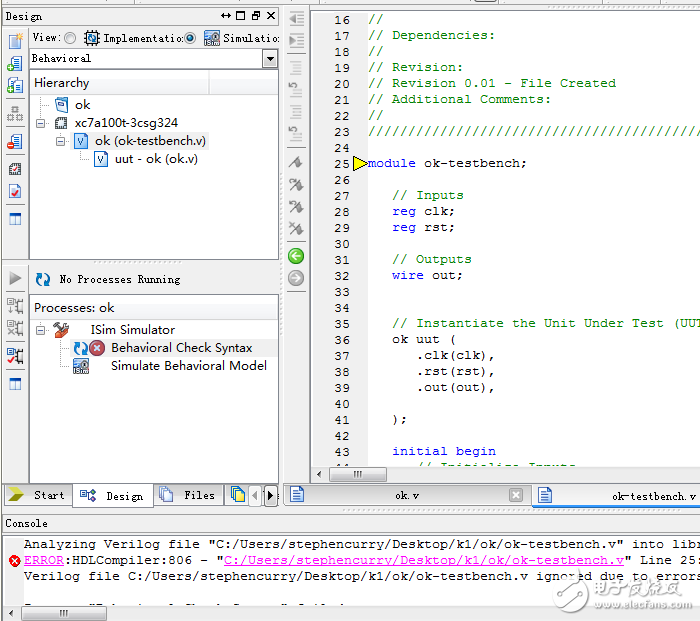Click the toggle bookmark icon in editor toolbar
Viewport: 700px width, 621px height.
tap(296, 163)
